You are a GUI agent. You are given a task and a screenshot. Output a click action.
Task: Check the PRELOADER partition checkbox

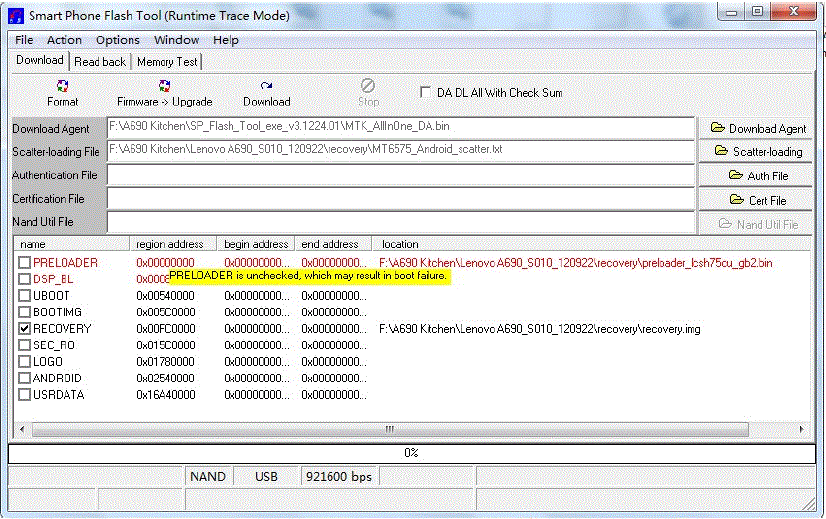point(24,262)
